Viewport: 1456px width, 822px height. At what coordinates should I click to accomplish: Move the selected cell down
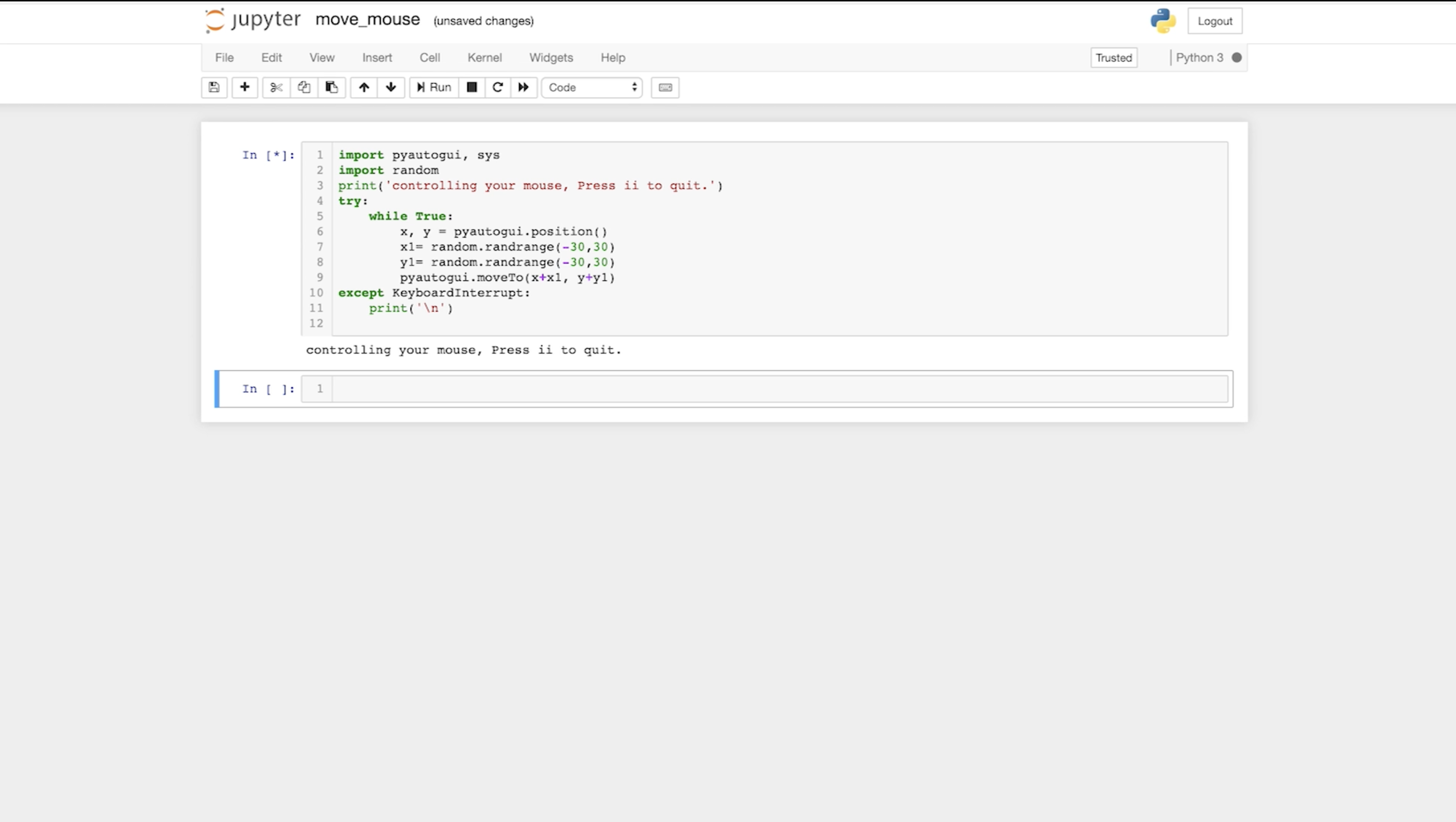(x=391, y=87)
